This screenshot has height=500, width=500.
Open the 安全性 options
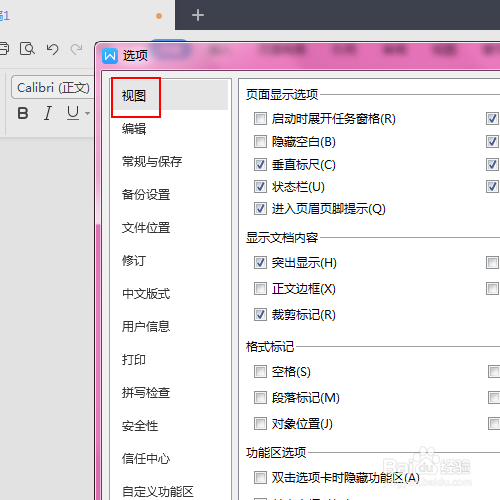[x=140, y=425]
